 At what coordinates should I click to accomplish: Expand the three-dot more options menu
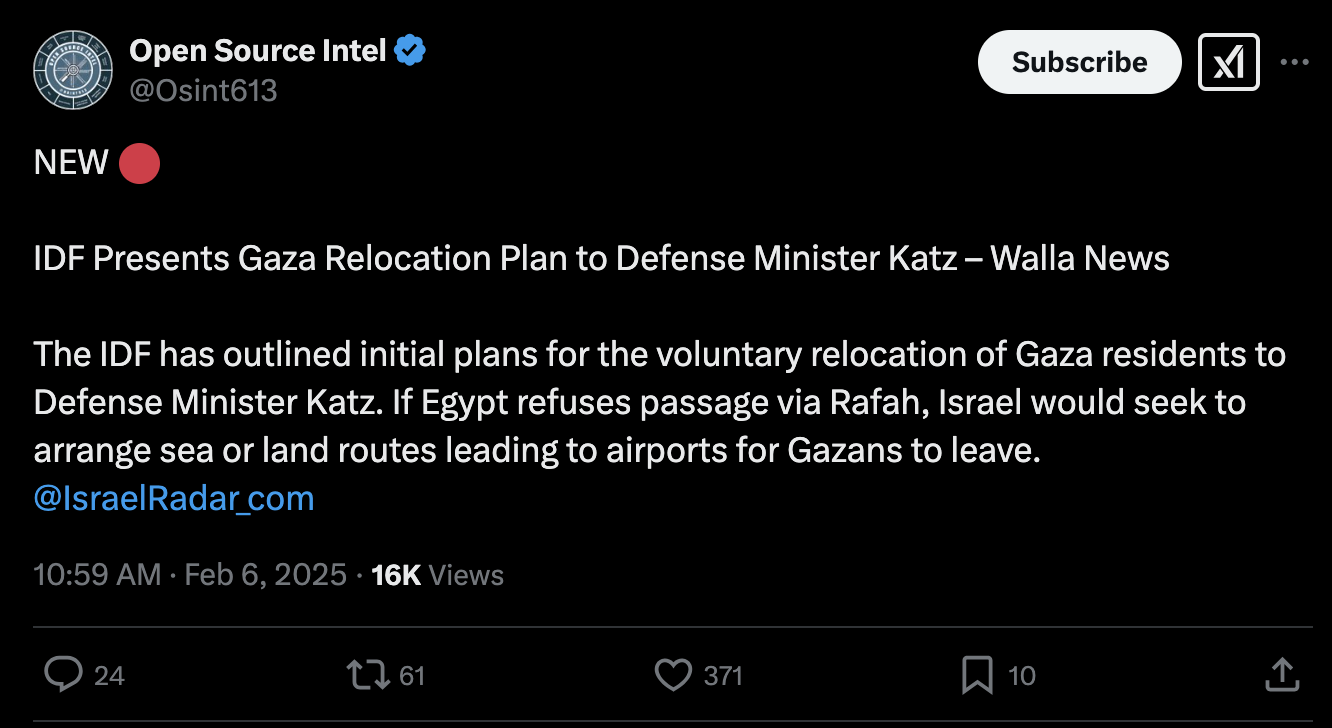(x=1295, y=62)
